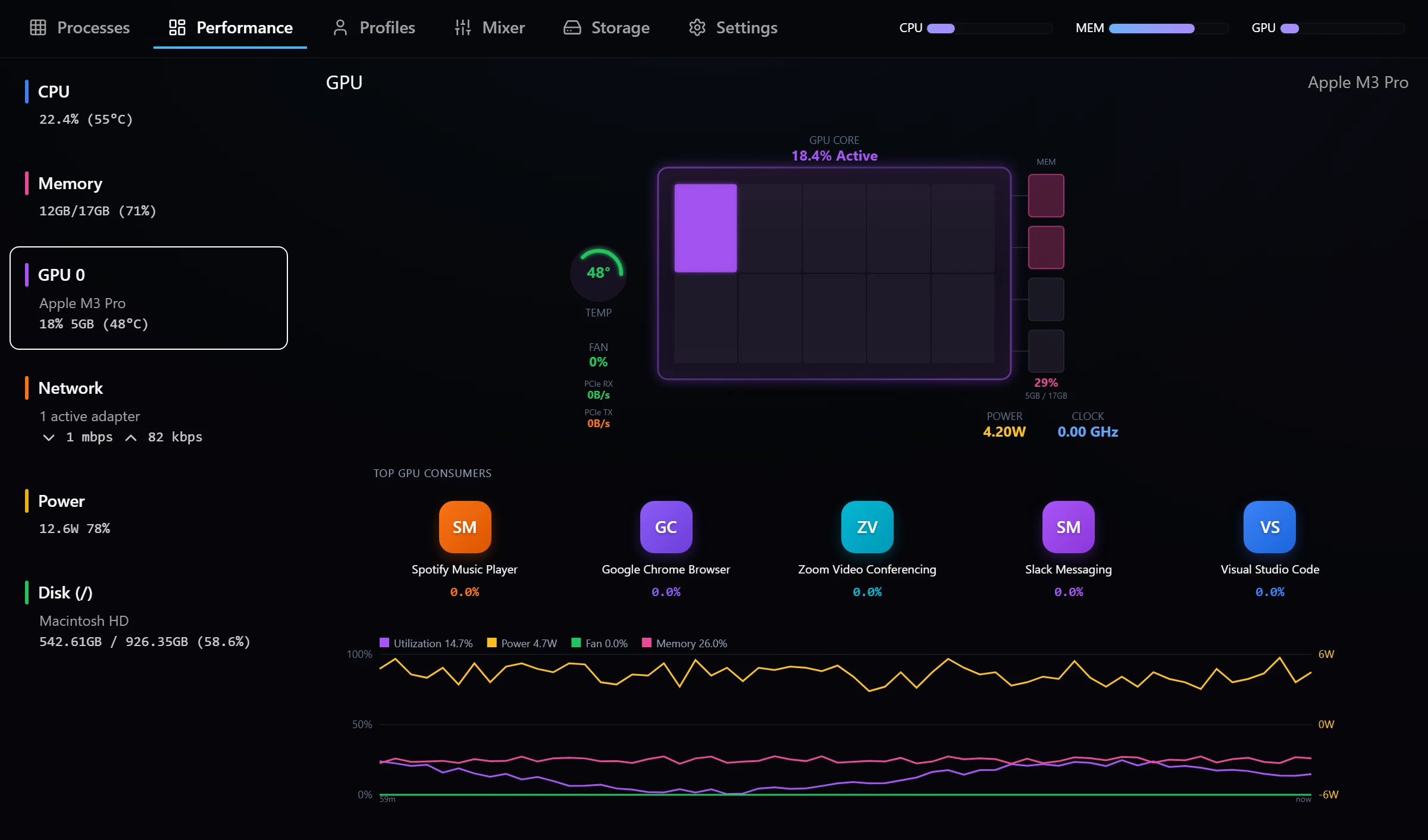Open the Settings tab
The image size is (1428, 840).
pos(732,27)
